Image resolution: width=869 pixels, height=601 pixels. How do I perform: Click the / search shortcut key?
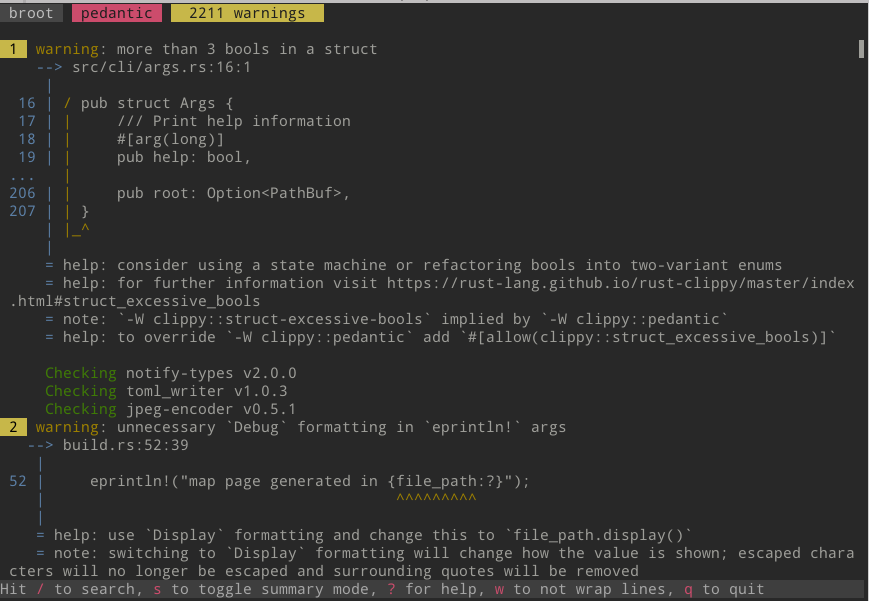(x=40, y=589)
